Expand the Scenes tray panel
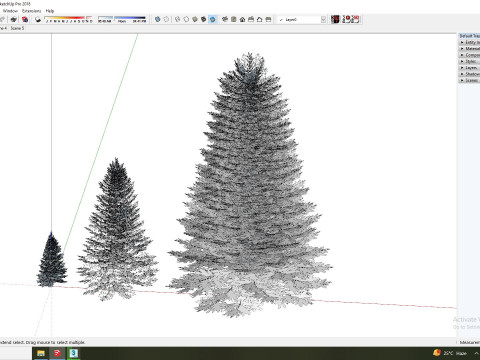 tap(470, 80)
